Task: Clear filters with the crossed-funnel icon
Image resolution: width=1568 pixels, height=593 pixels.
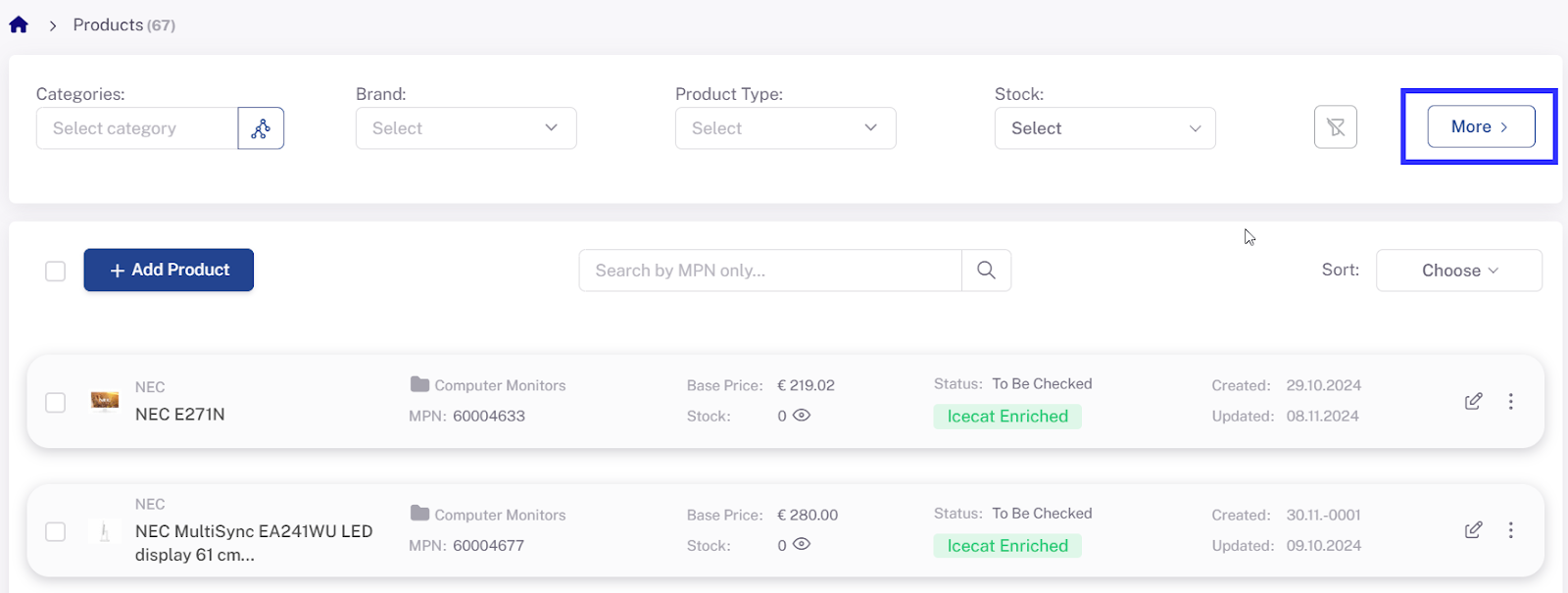Action: [x=1335, y=127]
